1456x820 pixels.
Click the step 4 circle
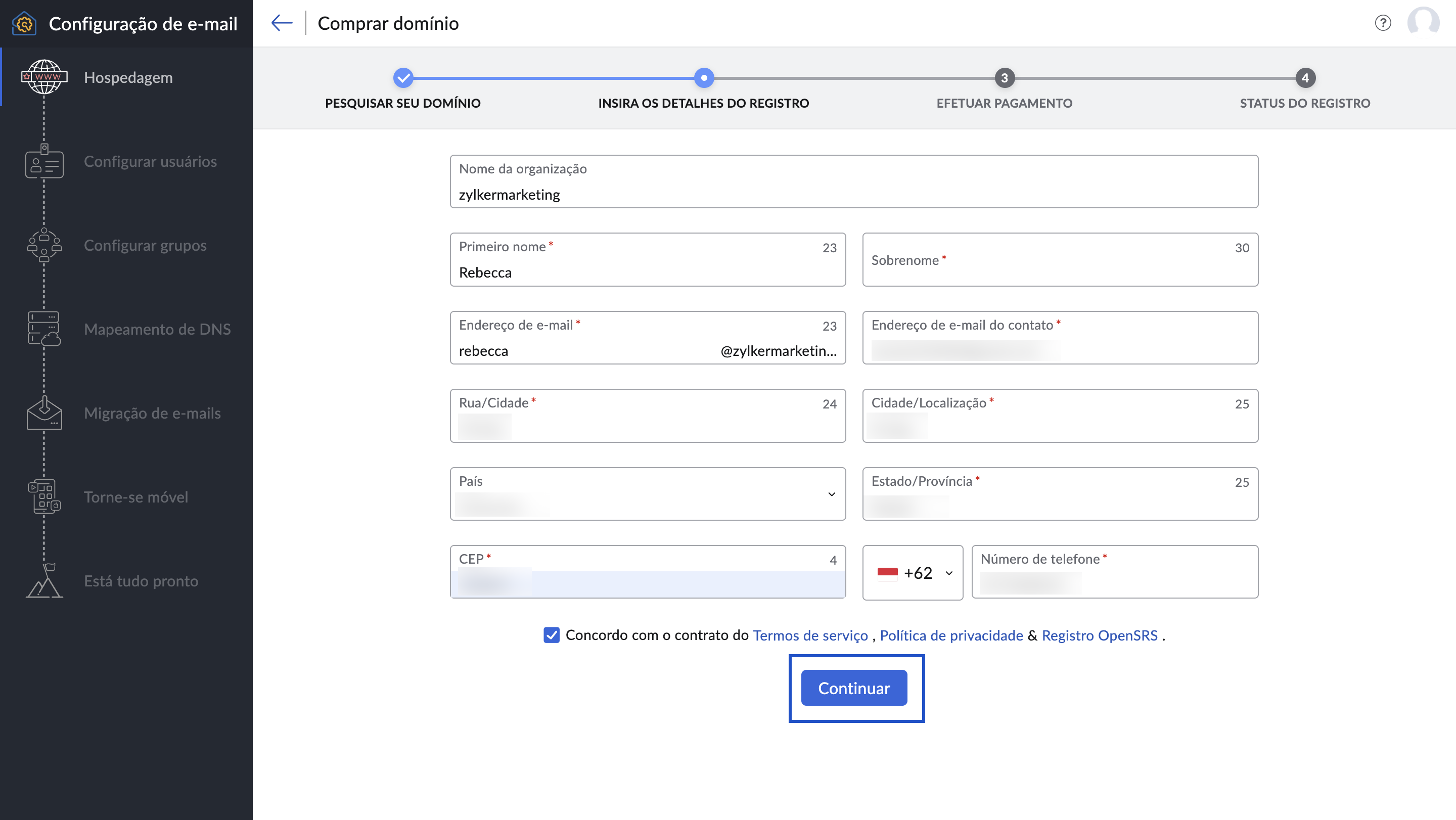click(x=1305, y=78)
